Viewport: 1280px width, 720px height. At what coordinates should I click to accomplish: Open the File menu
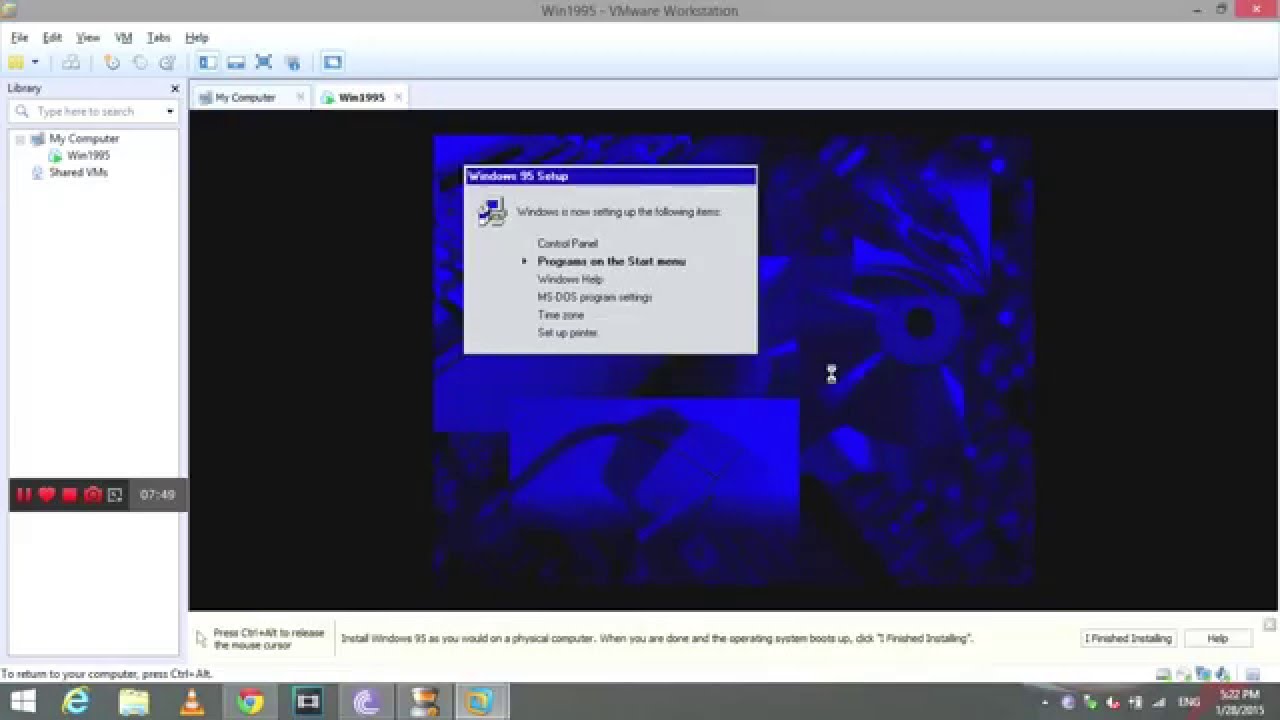19,38
